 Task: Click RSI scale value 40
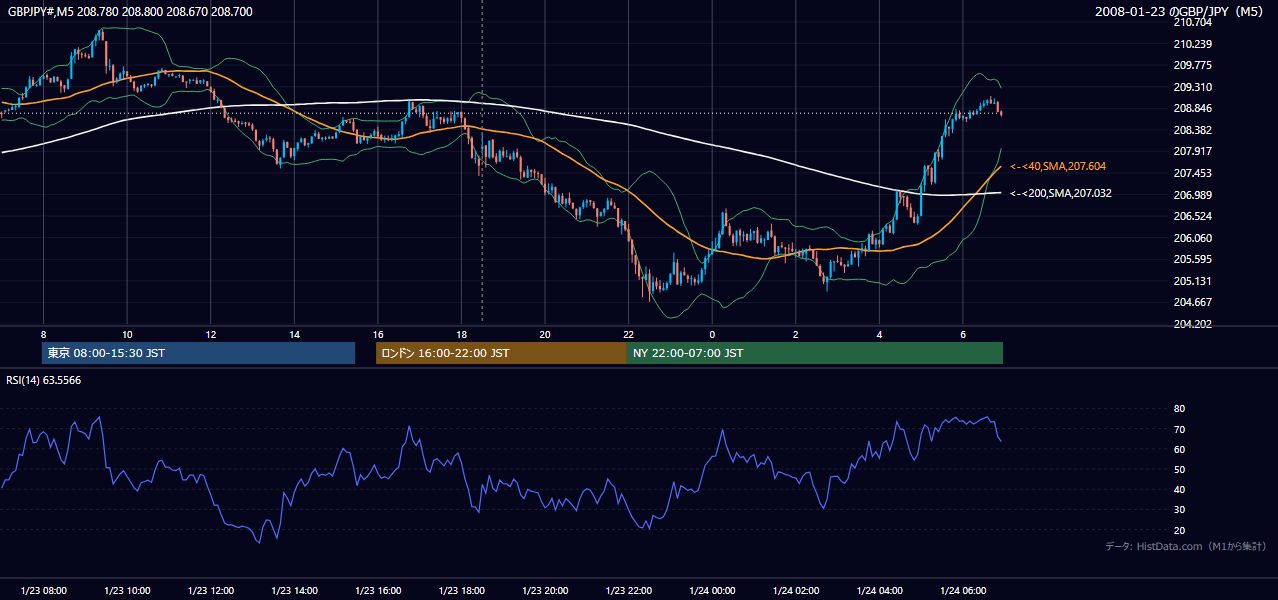1179,490
